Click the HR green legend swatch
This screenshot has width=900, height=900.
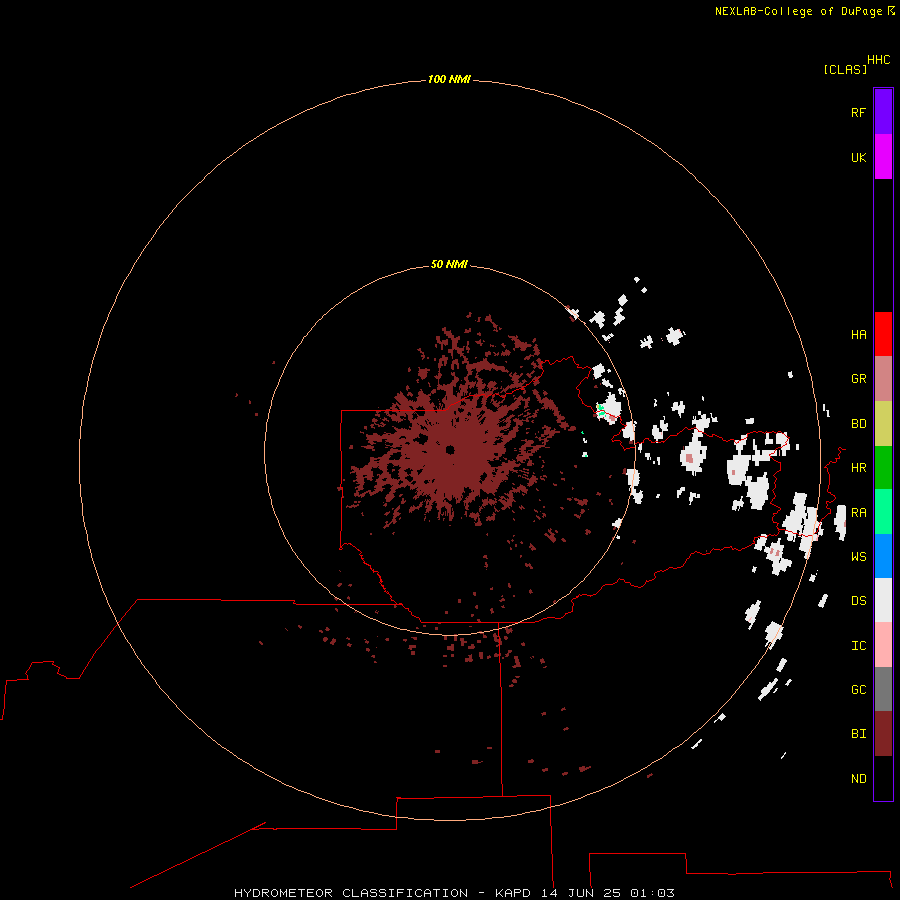tap(883, 468)
